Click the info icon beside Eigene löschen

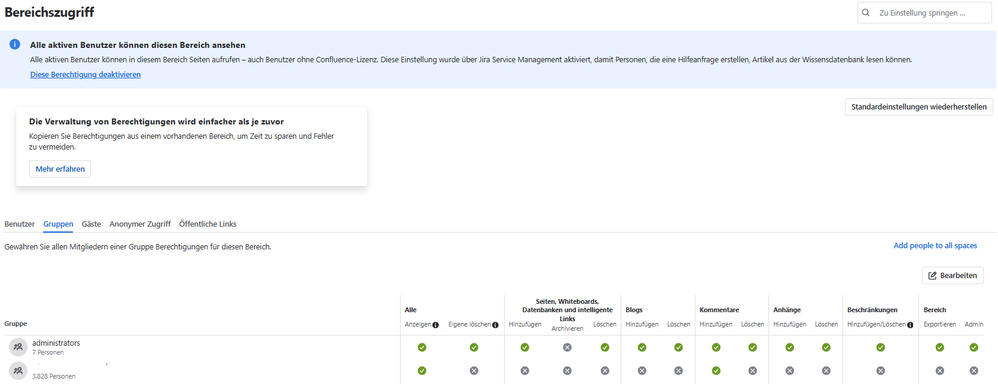(495, 325)
